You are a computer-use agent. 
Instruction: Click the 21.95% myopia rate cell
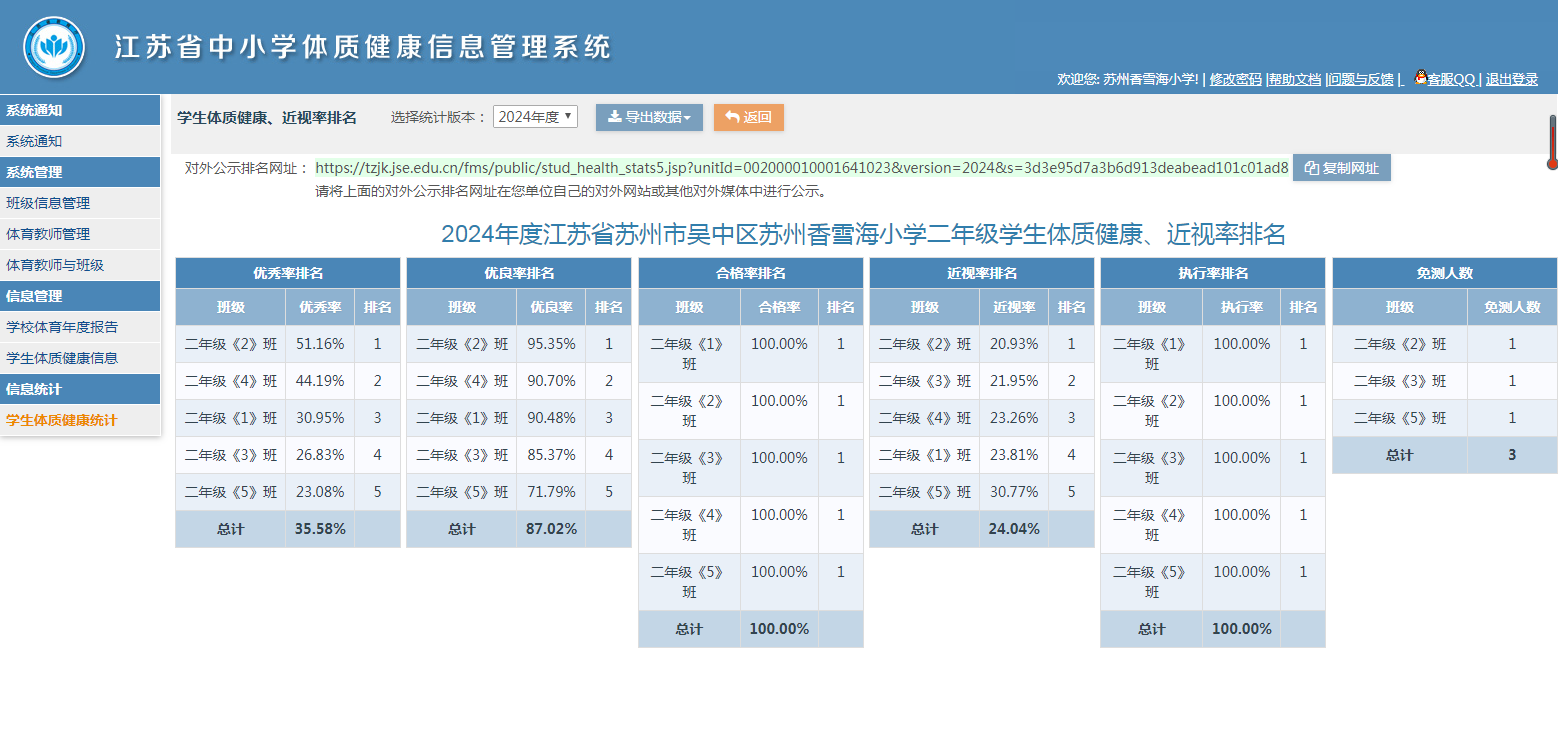(1014, 381)
